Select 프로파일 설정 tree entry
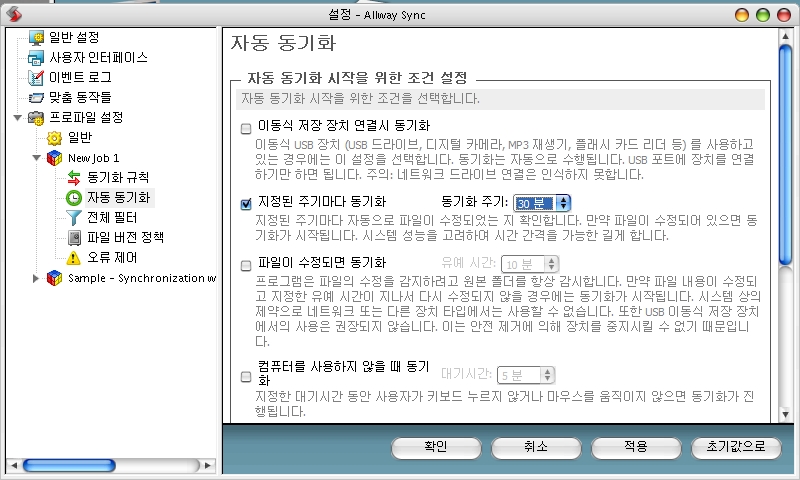 [86, 117]
